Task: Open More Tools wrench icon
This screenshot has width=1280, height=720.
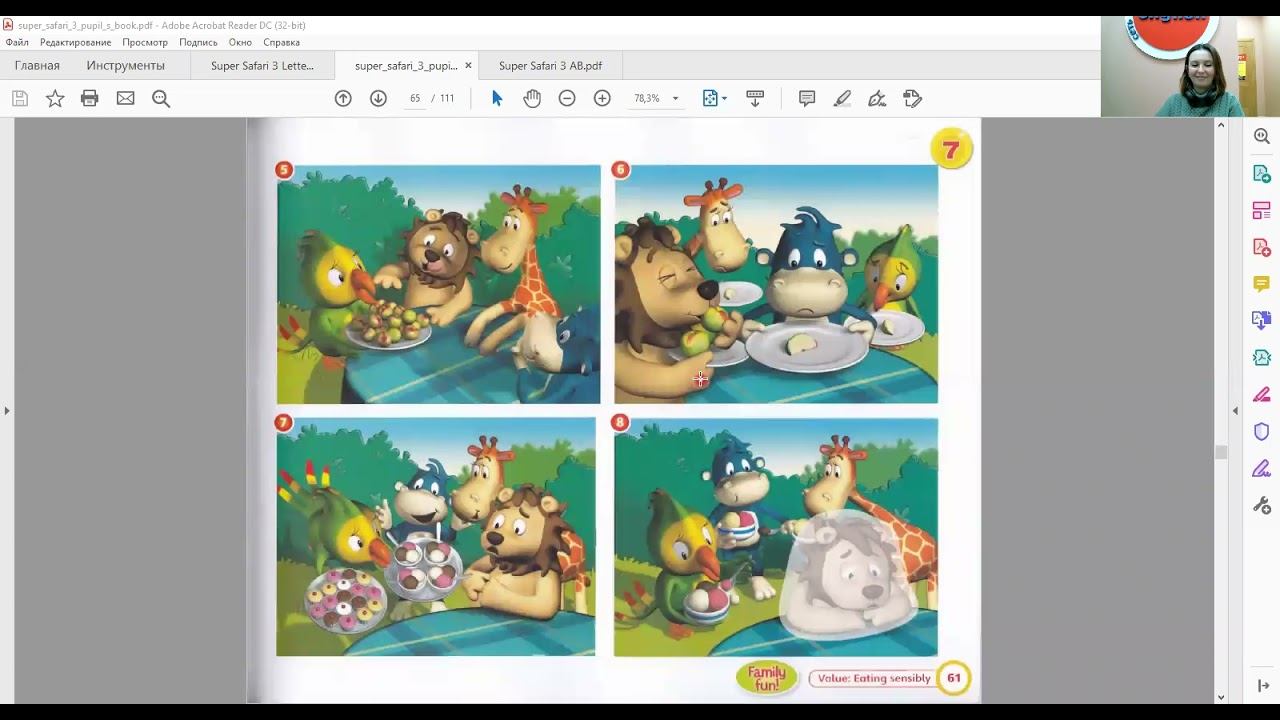Action: tap(1262, 505)
